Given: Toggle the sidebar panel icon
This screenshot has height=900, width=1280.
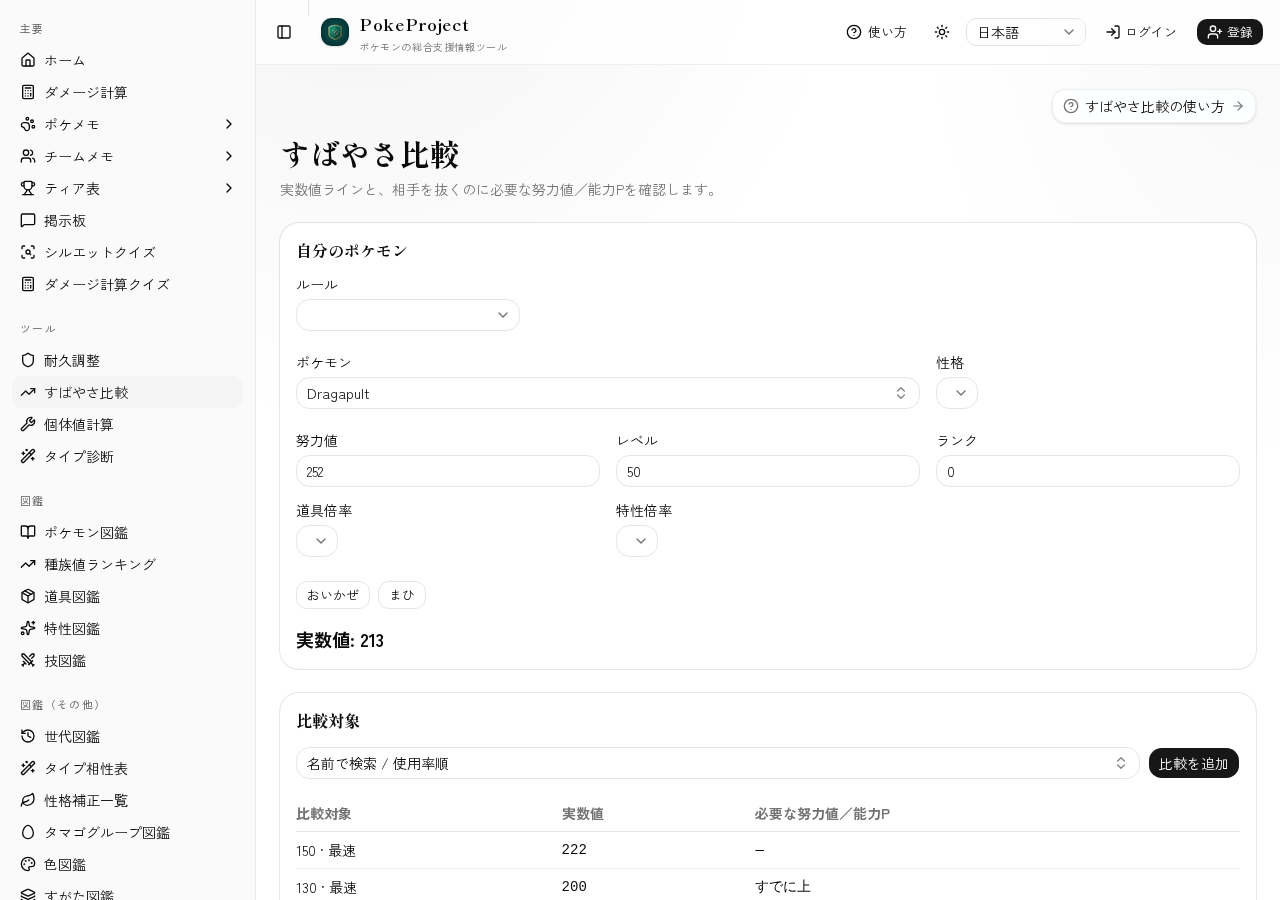Looking at the screenshot, I should pos(284,32).
